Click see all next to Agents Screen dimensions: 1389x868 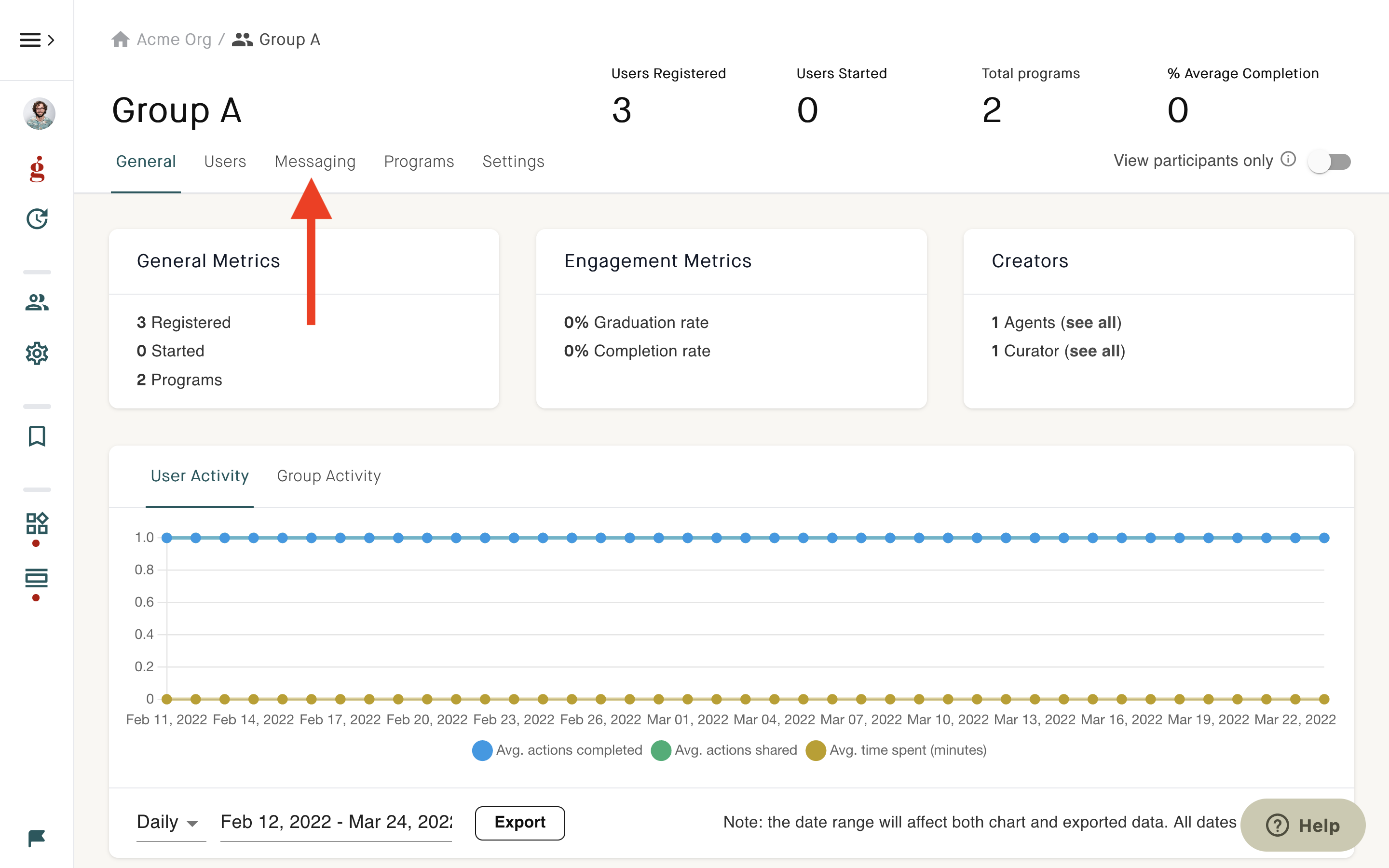1091,323
